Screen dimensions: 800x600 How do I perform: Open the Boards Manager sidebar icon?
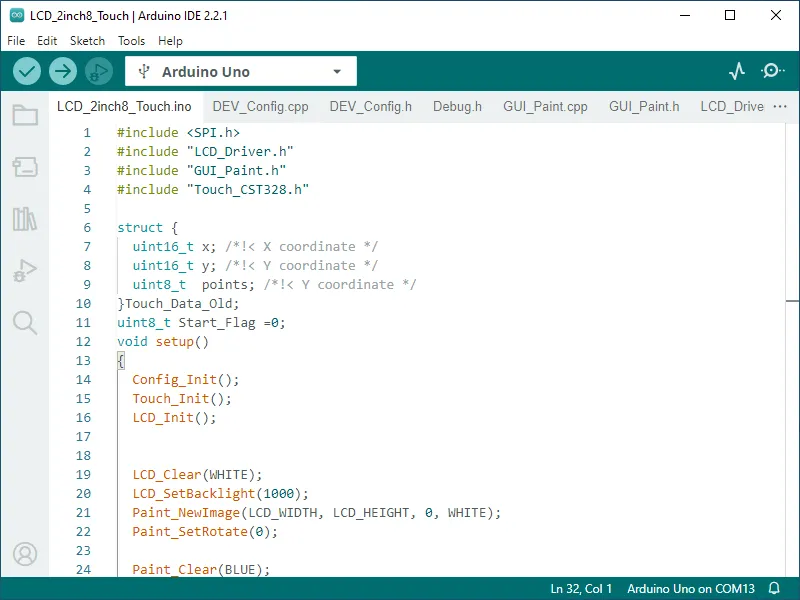(25, 167)
